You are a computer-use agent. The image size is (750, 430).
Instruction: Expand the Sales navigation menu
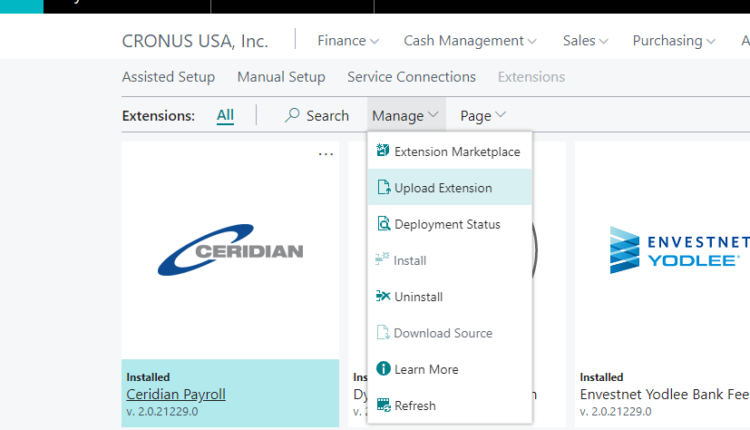585,41
